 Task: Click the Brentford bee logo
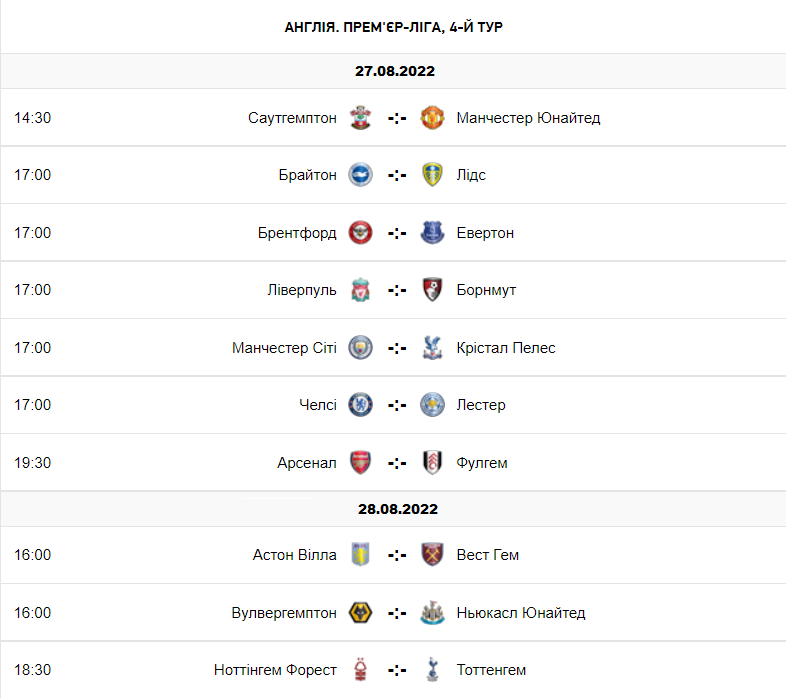360,233
